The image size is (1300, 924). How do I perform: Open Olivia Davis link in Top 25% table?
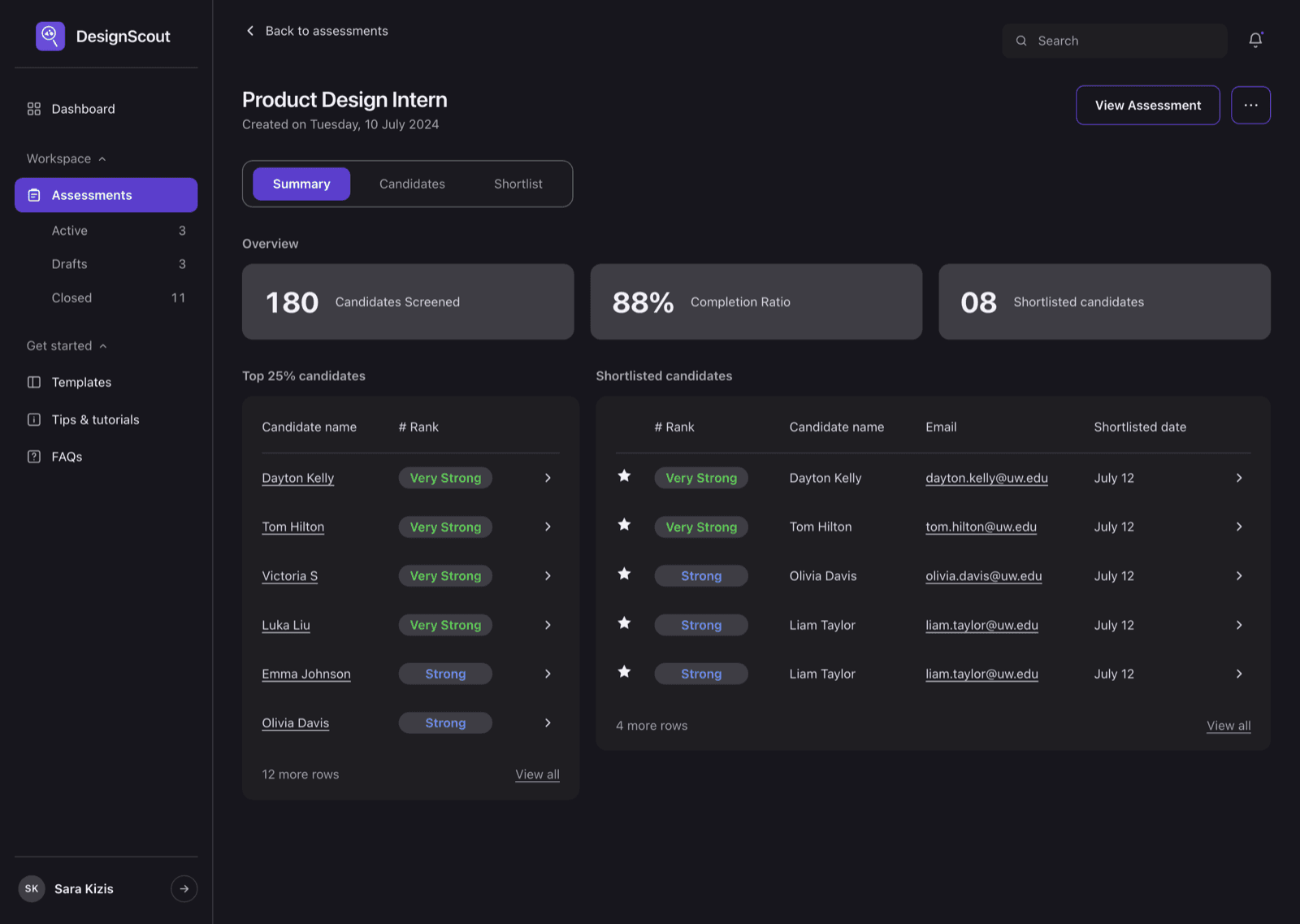[x=295, y=722]
